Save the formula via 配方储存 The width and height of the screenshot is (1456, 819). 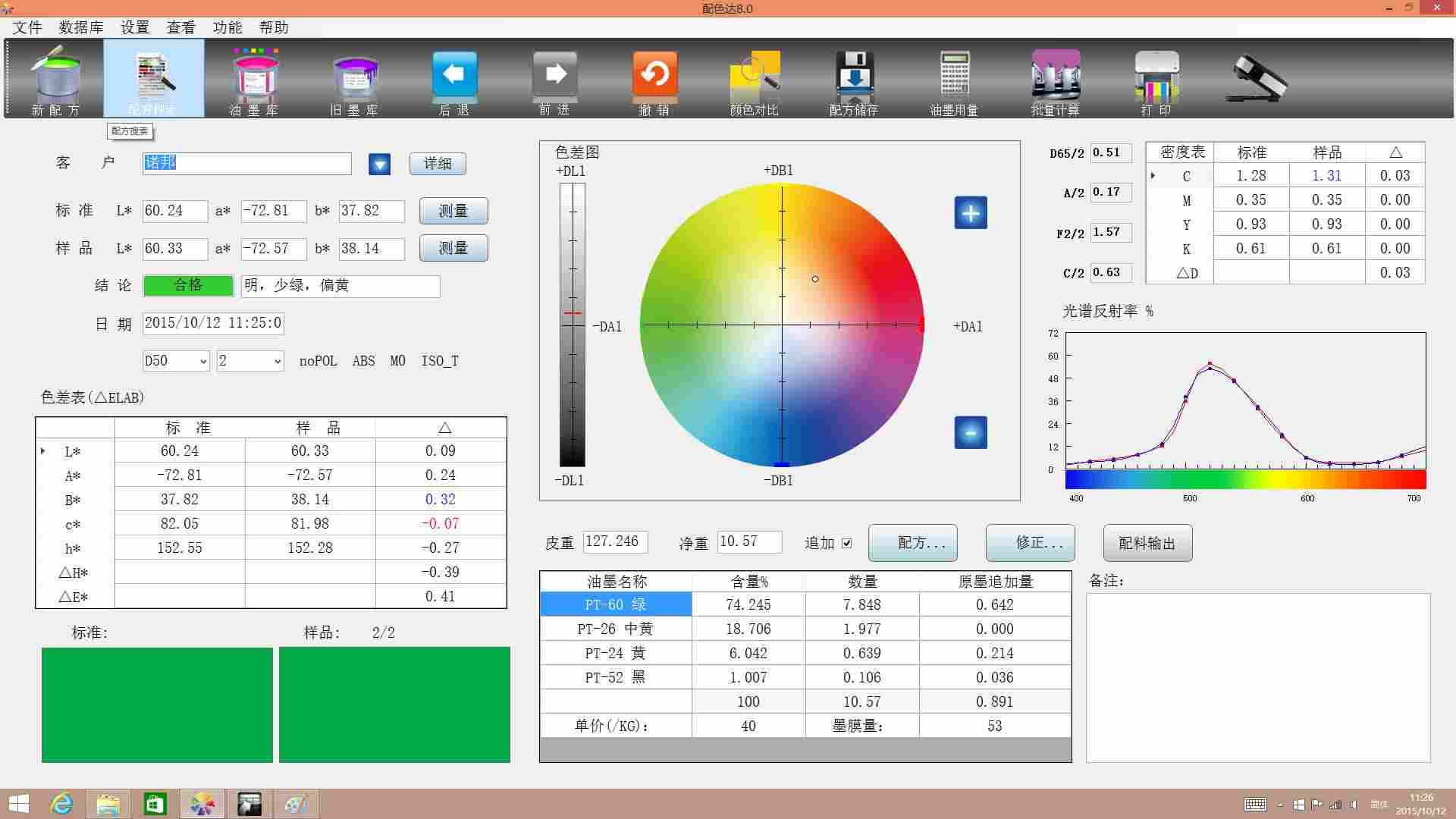point(855,80)
